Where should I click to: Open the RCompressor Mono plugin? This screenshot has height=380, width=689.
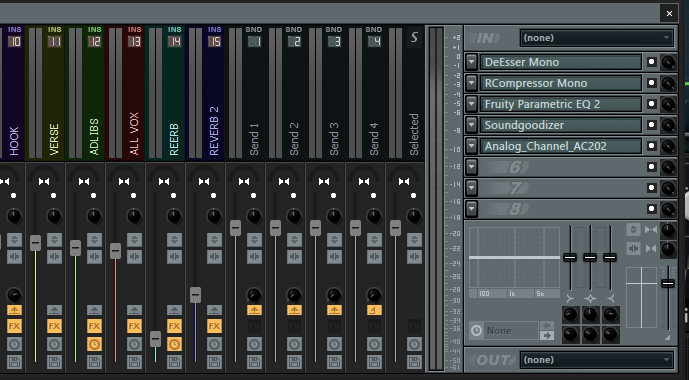tap(560, 83)
